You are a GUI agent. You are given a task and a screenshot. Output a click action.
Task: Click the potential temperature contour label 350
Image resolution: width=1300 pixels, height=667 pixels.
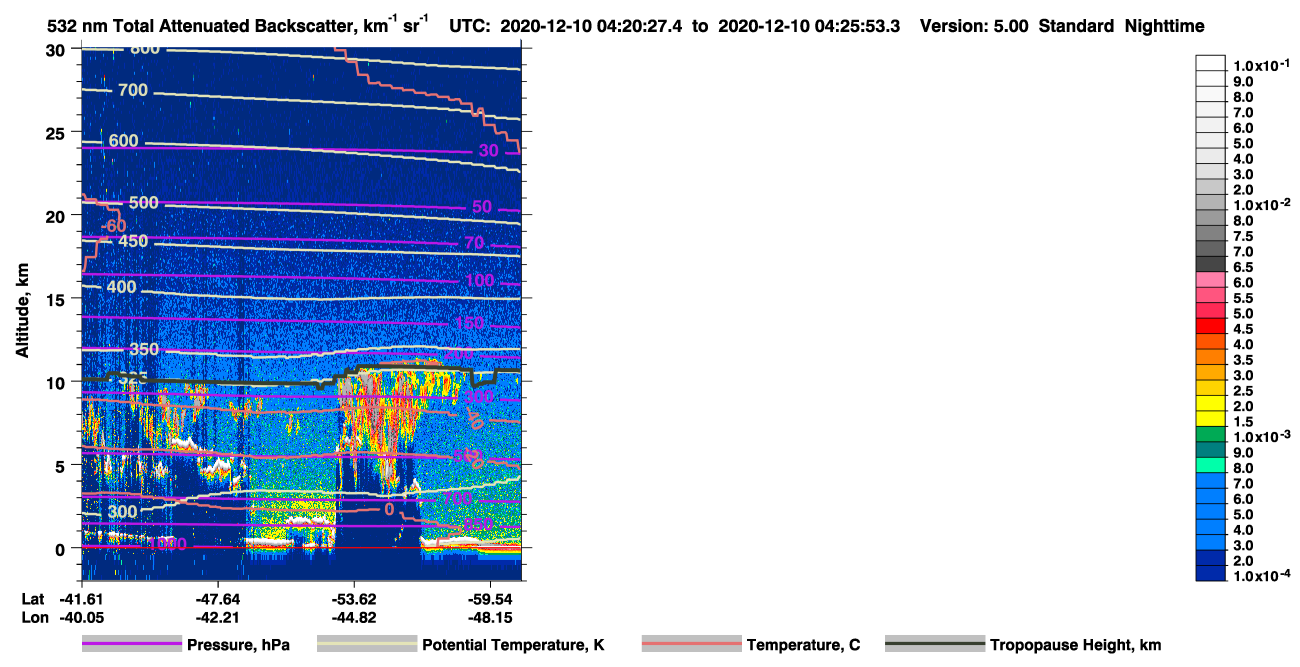point(144,349)
